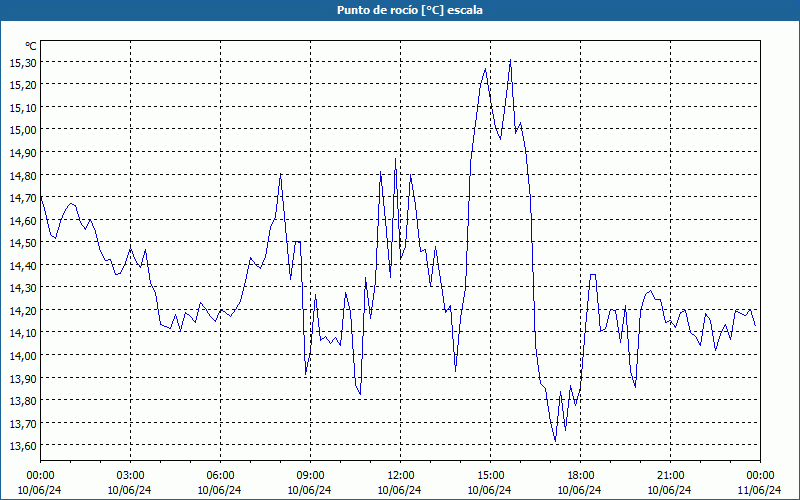
Task: Pick the 14,20 value on the axis
Action: [22, 310]
